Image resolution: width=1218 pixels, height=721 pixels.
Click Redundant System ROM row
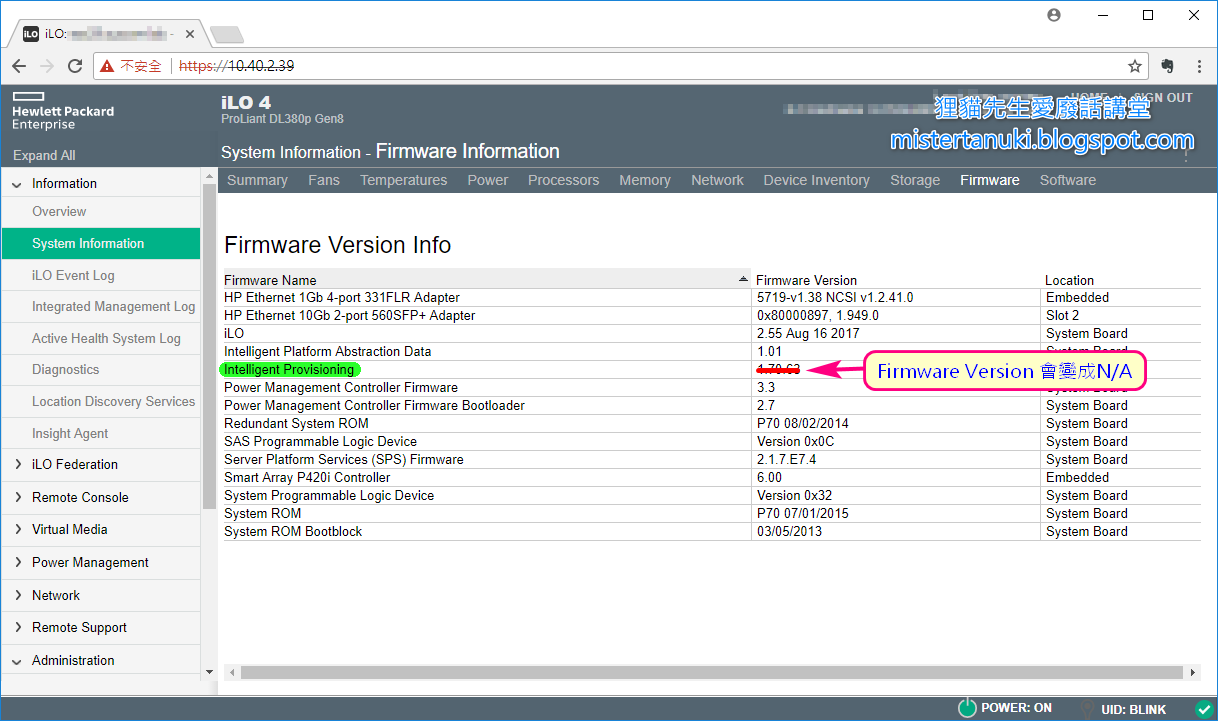point(712,424)
